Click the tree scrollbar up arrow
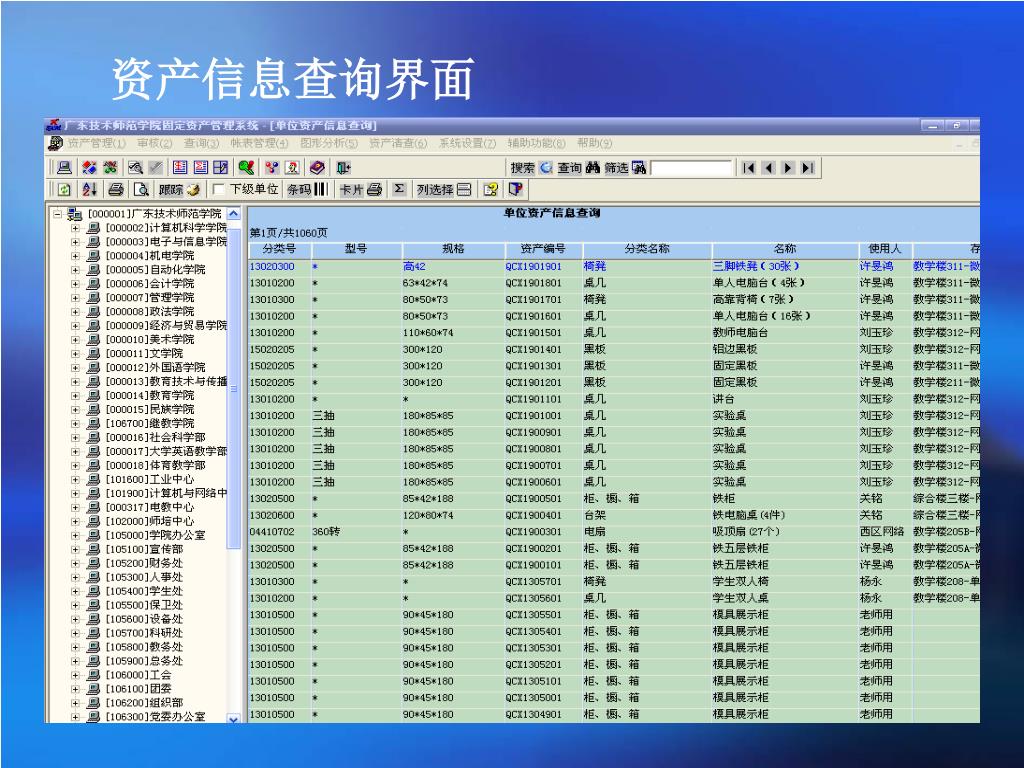The image size is (1024, 768). pyautogui.click(x=233, y=214)
